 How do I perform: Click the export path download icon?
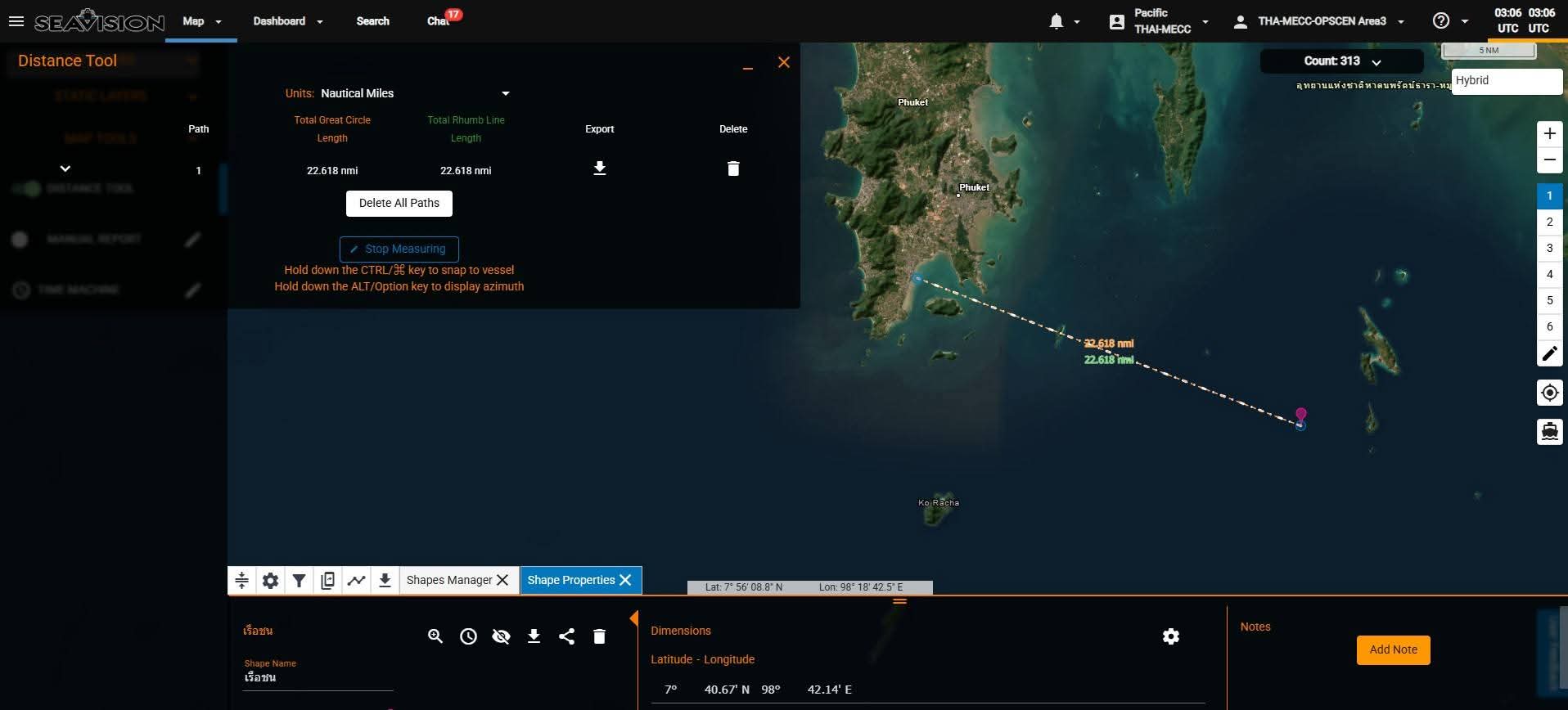tap(599, 169)
